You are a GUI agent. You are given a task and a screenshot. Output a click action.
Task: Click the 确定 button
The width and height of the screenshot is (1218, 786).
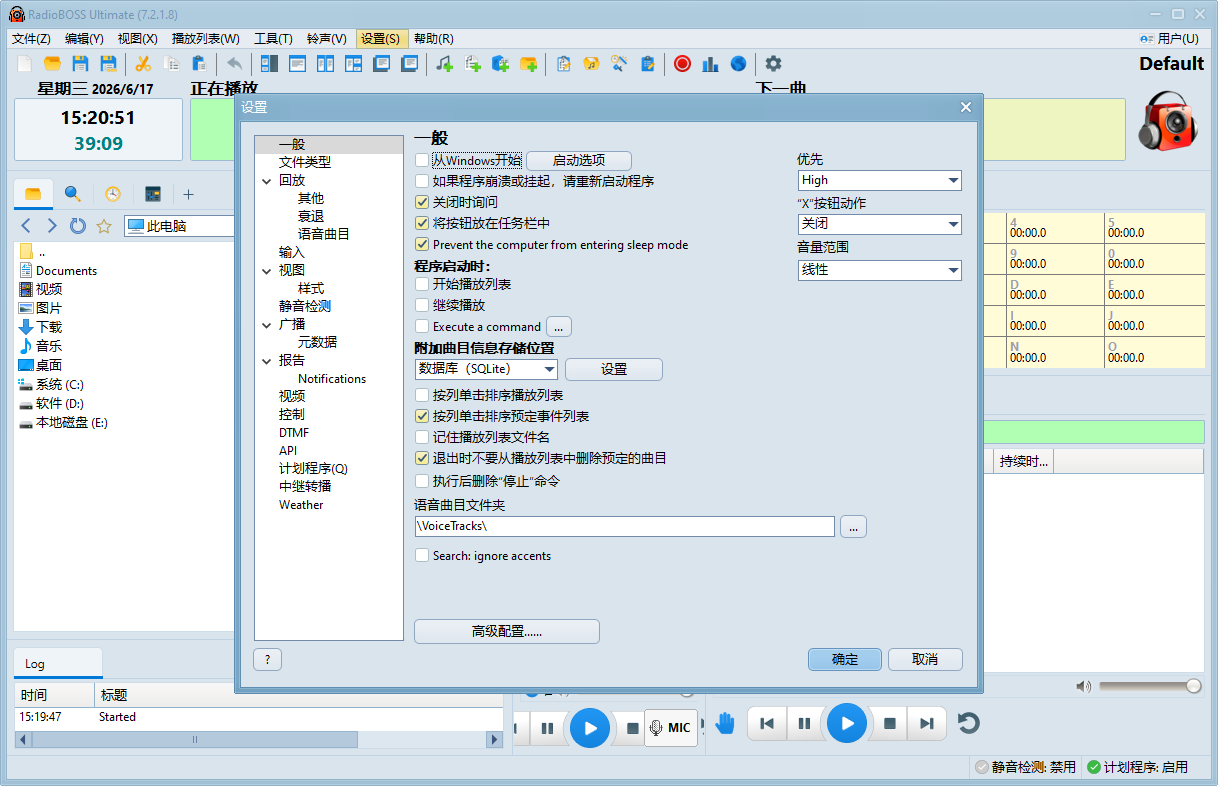pos(845,659)
